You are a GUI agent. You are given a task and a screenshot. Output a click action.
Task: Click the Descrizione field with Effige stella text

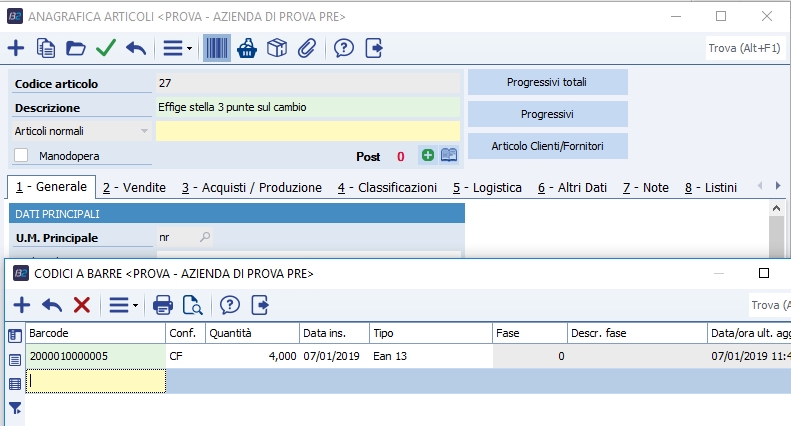(x=308, y=107)
